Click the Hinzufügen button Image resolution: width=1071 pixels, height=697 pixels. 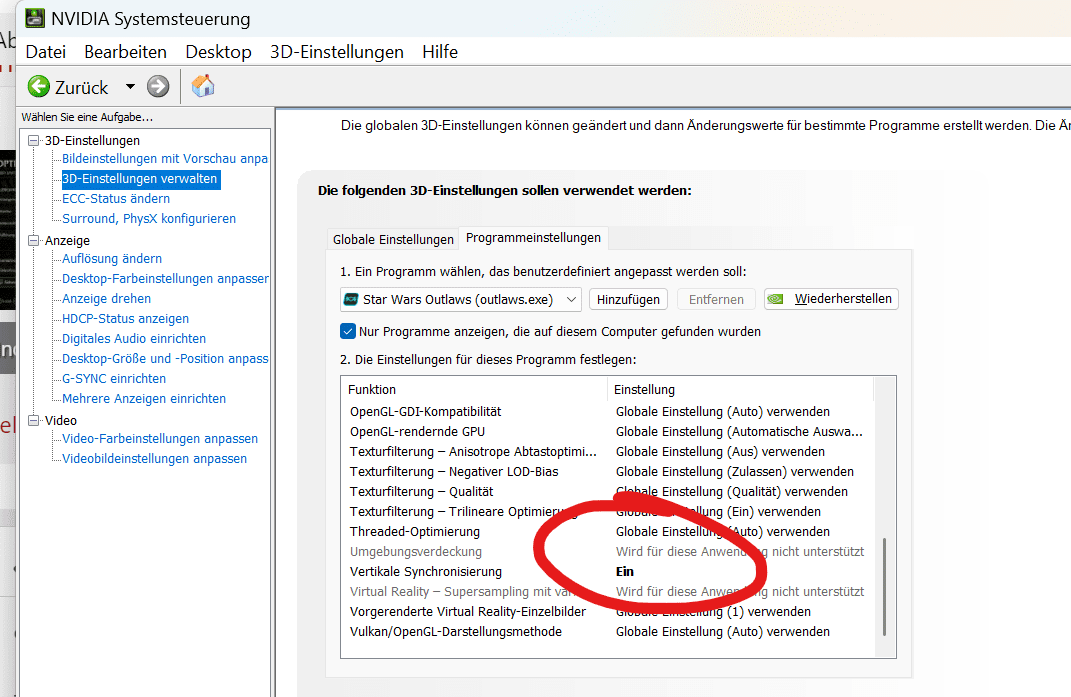click(x=628, y=299)
